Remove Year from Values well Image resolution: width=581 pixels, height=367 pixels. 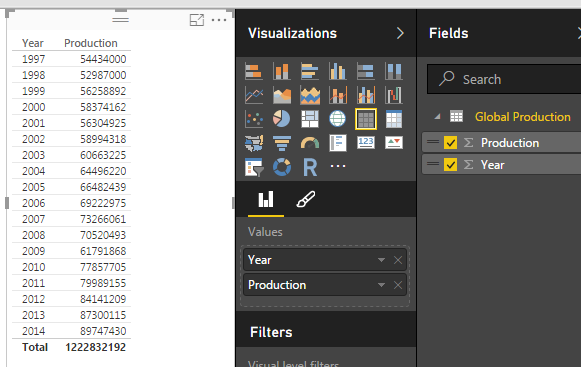coord(398,260)
